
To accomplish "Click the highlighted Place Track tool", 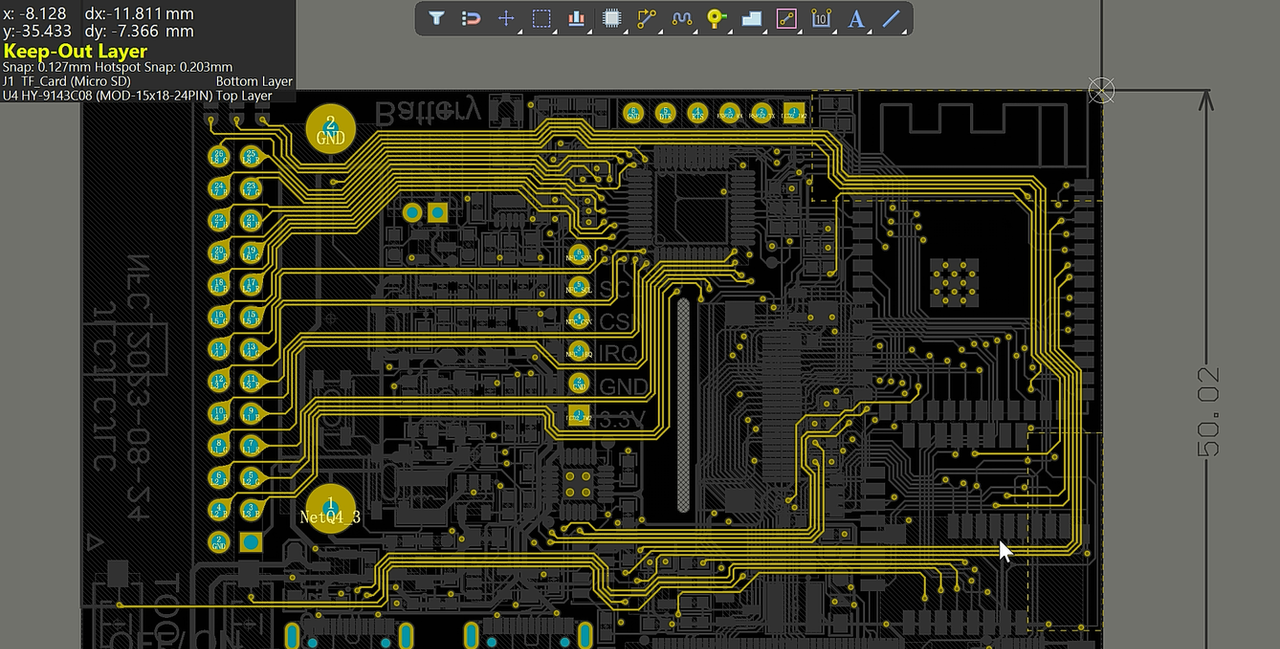I will pos(786,18).
